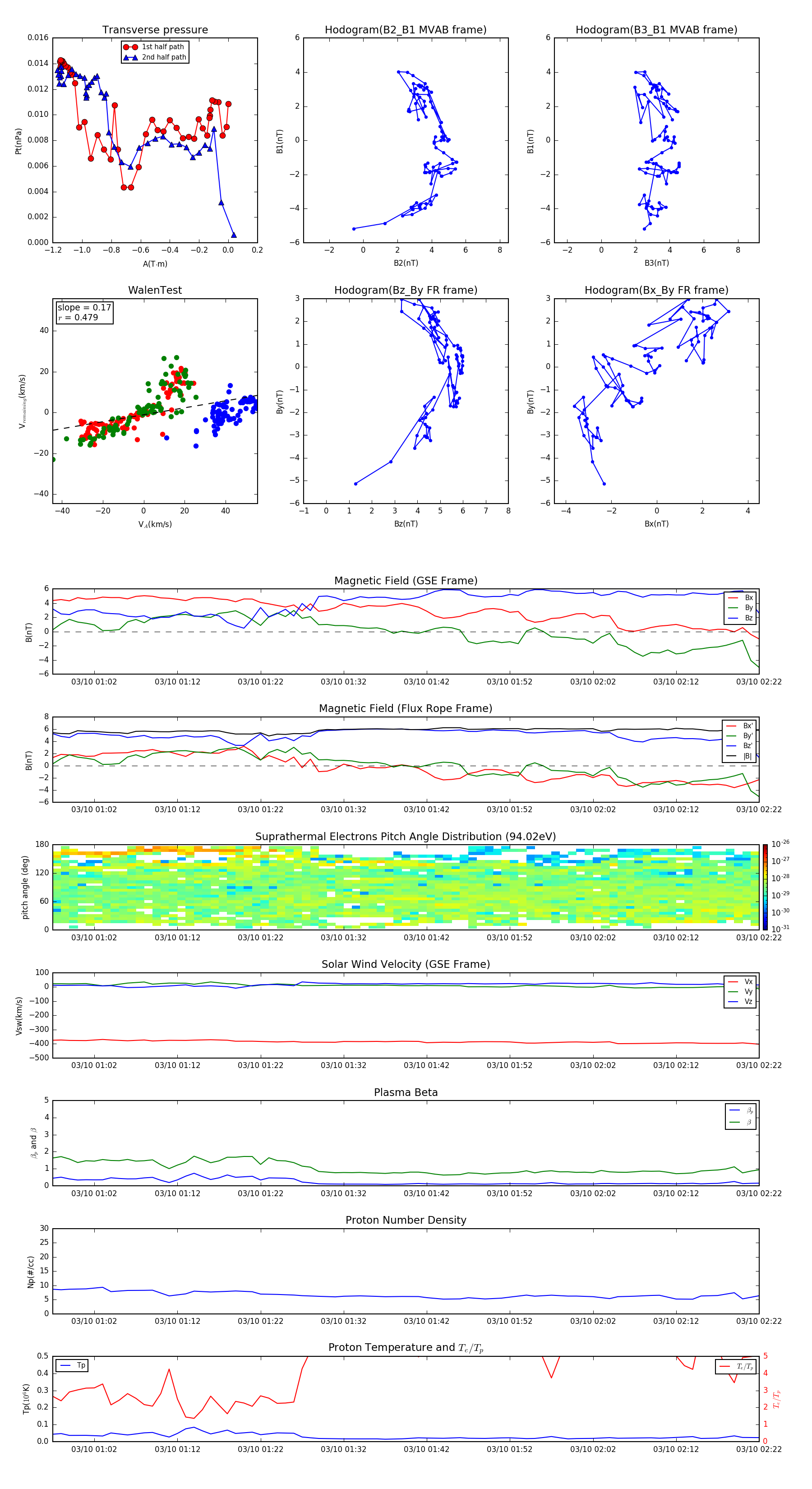Click the "Hodogram(Bx_By FR frame)" title
Viewport: 812px width, 1489px height.
tap(656, 290)
